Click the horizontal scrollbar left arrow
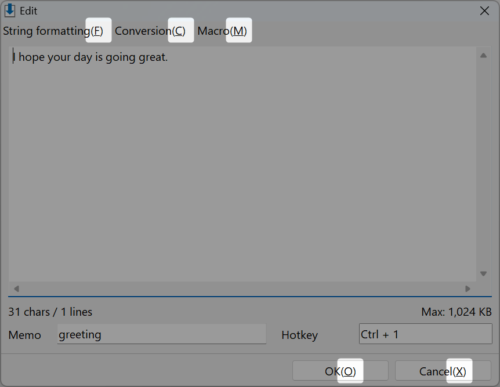Image resolution: width=500 pixels, height=387 pixels. click(x=16, y=289)
